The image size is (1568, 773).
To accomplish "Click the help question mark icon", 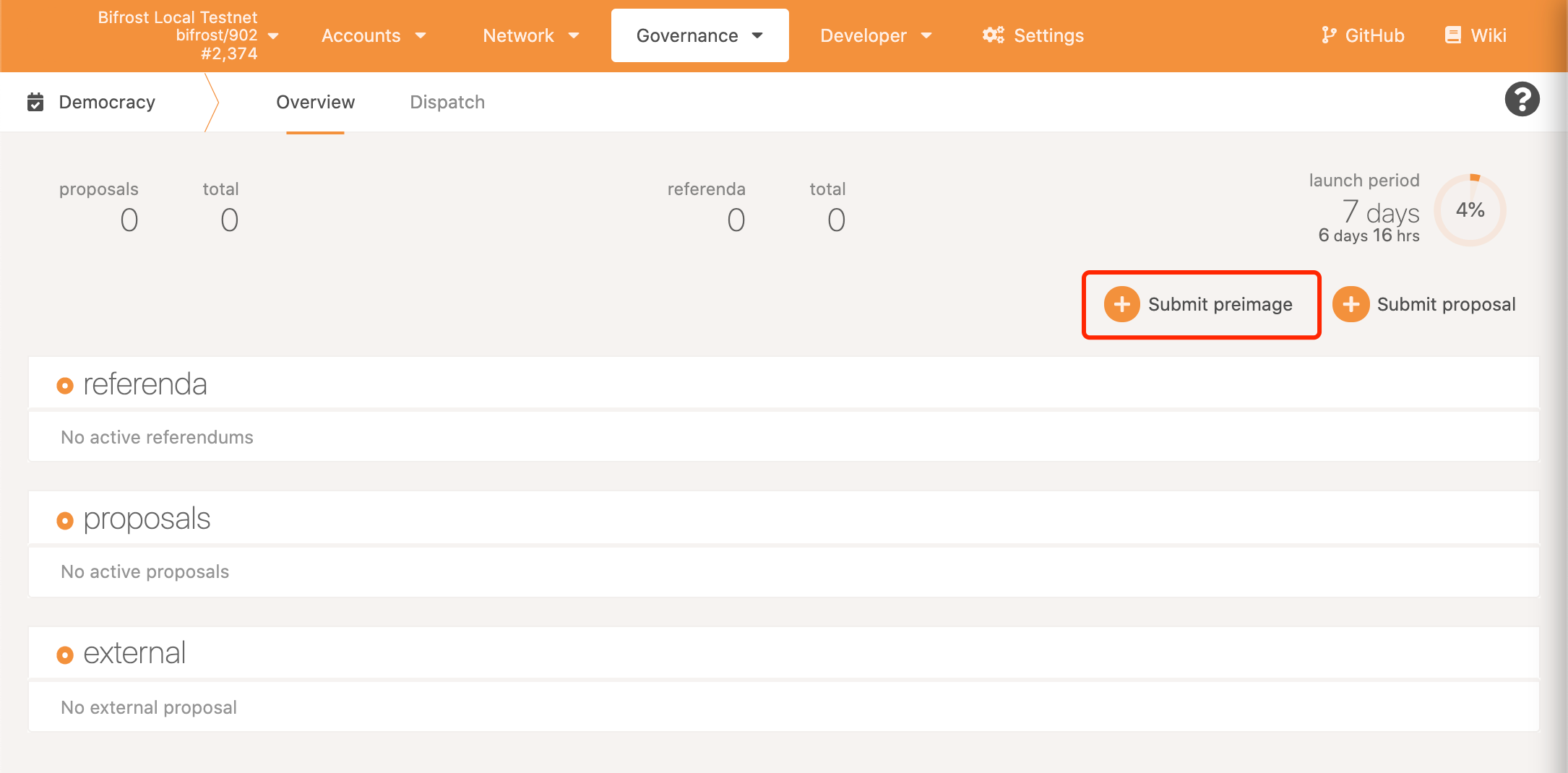I will (1522, 99).
